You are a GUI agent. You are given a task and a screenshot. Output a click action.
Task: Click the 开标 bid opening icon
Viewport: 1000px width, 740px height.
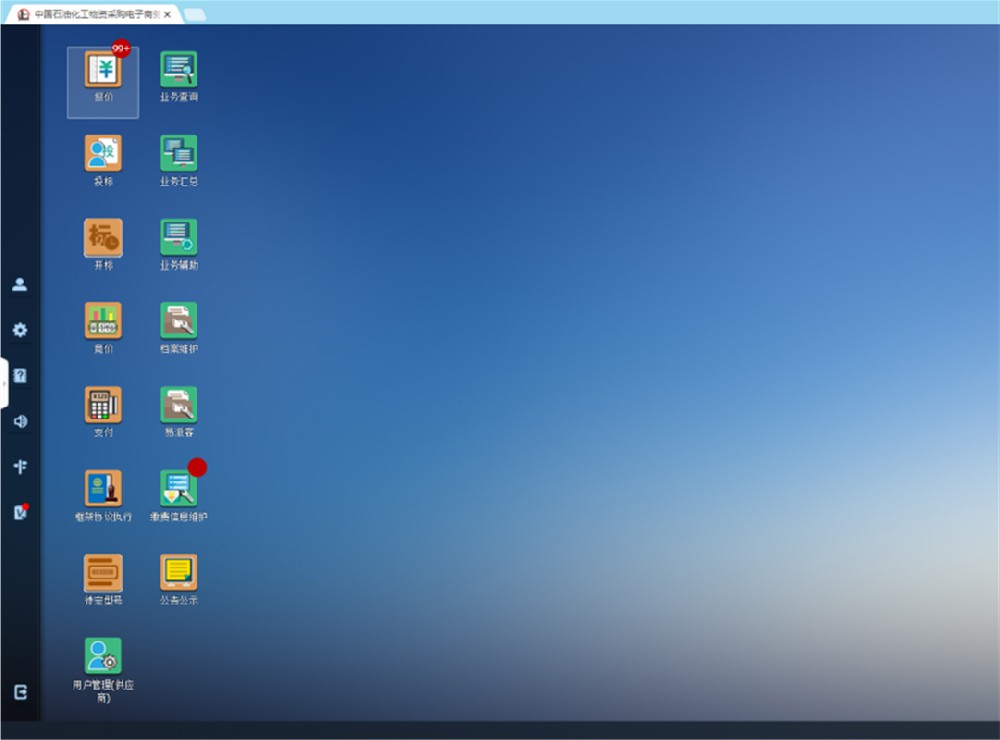coord(103,238)
